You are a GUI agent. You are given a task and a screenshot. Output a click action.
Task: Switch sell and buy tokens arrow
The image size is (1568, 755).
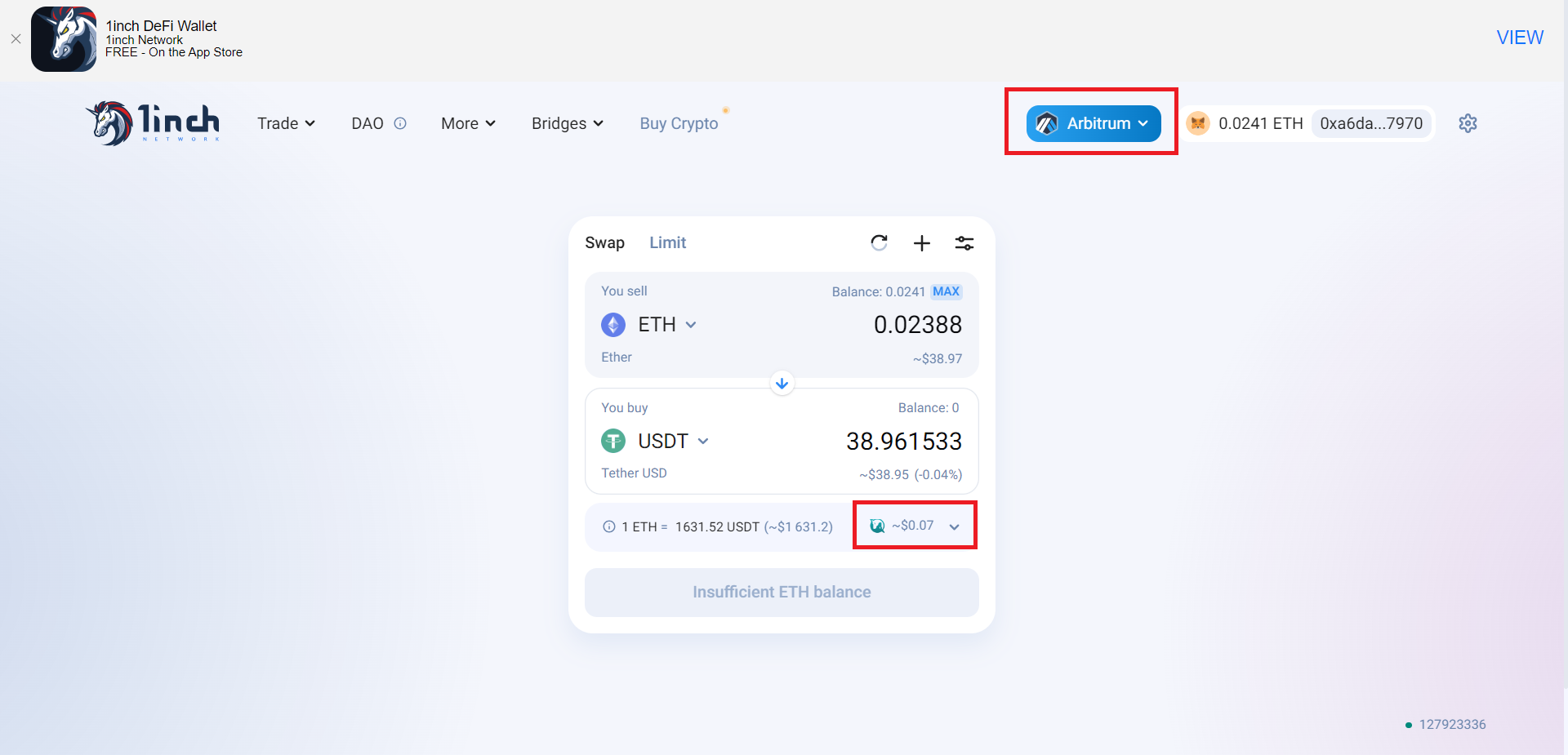pos(782,383)
